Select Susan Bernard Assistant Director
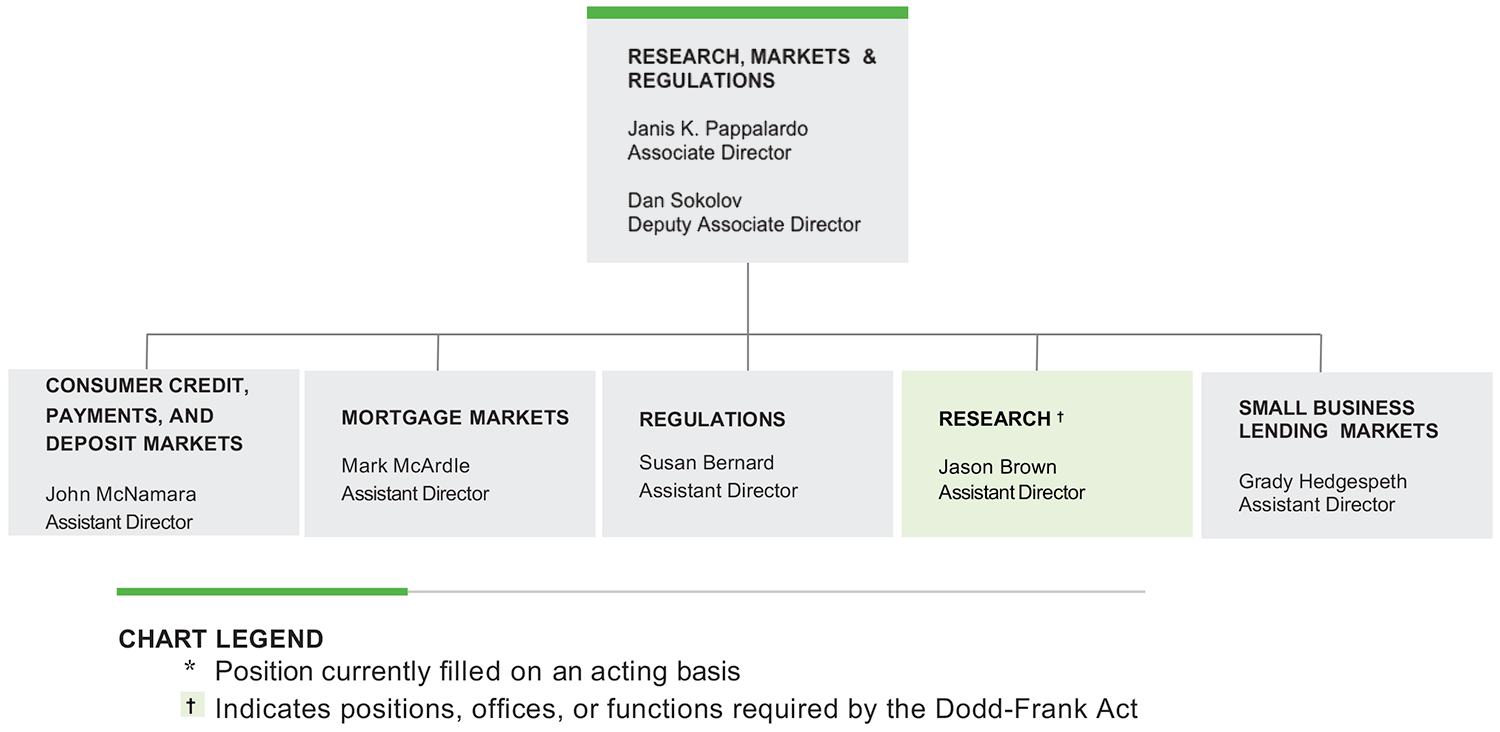Viewport: 1500px width, 732px height. pos(718,477)
